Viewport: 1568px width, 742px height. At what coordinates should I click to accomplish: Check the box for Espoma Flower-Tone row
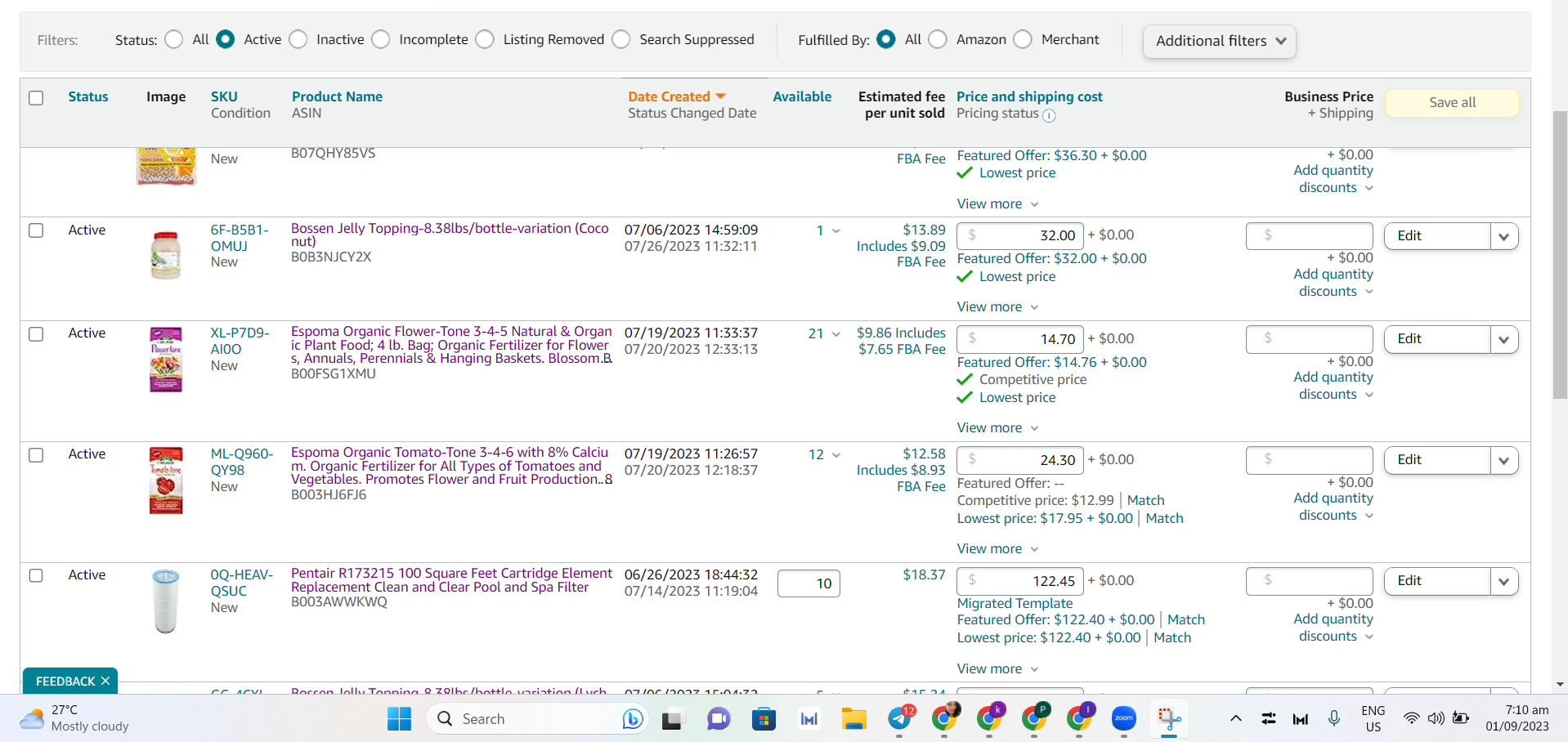(36, 334)
